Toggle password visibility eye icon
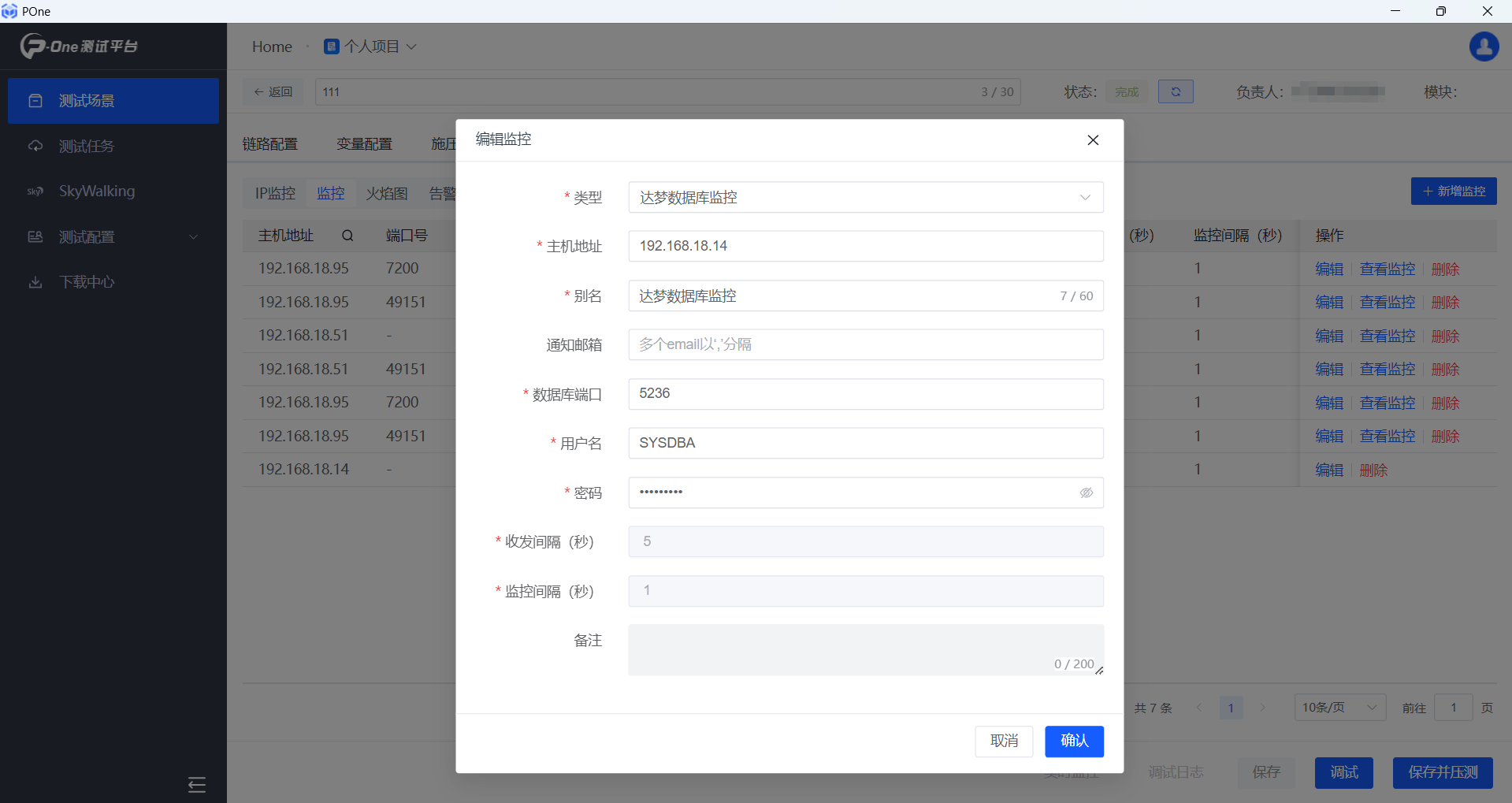 coord(1086,493)
